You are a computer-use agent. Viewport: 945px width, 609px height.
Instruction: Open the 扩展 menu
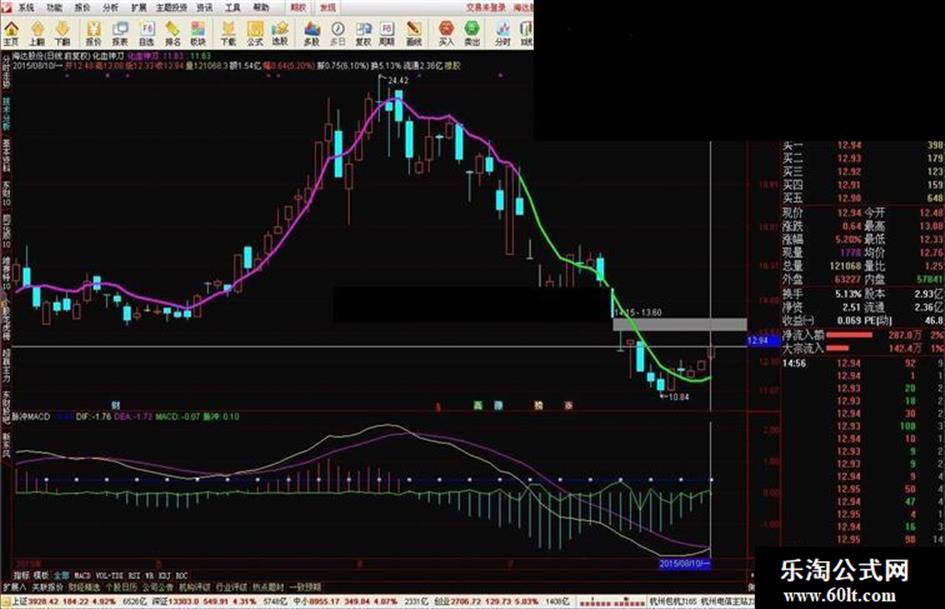tap(139, 8)
